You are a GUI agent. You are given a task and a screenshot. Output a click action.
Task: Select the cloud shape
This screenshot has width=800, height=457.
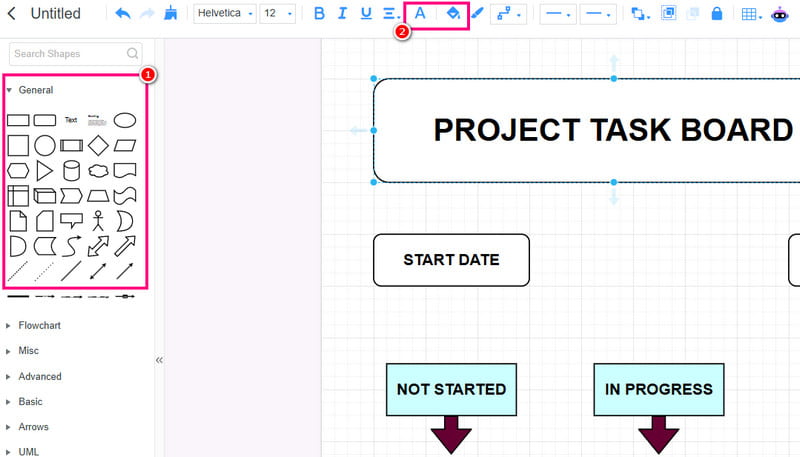point(98,170)
